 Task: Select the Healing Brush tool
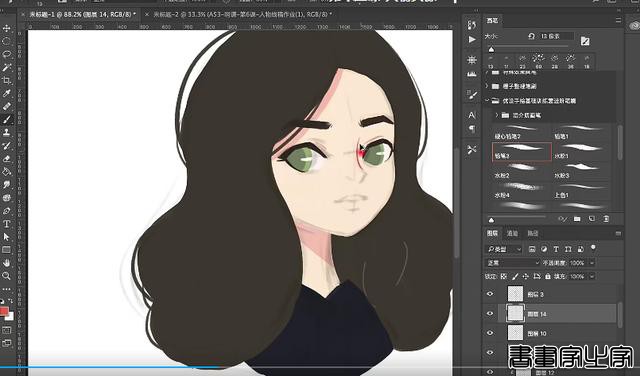click(x=7, y=107)
